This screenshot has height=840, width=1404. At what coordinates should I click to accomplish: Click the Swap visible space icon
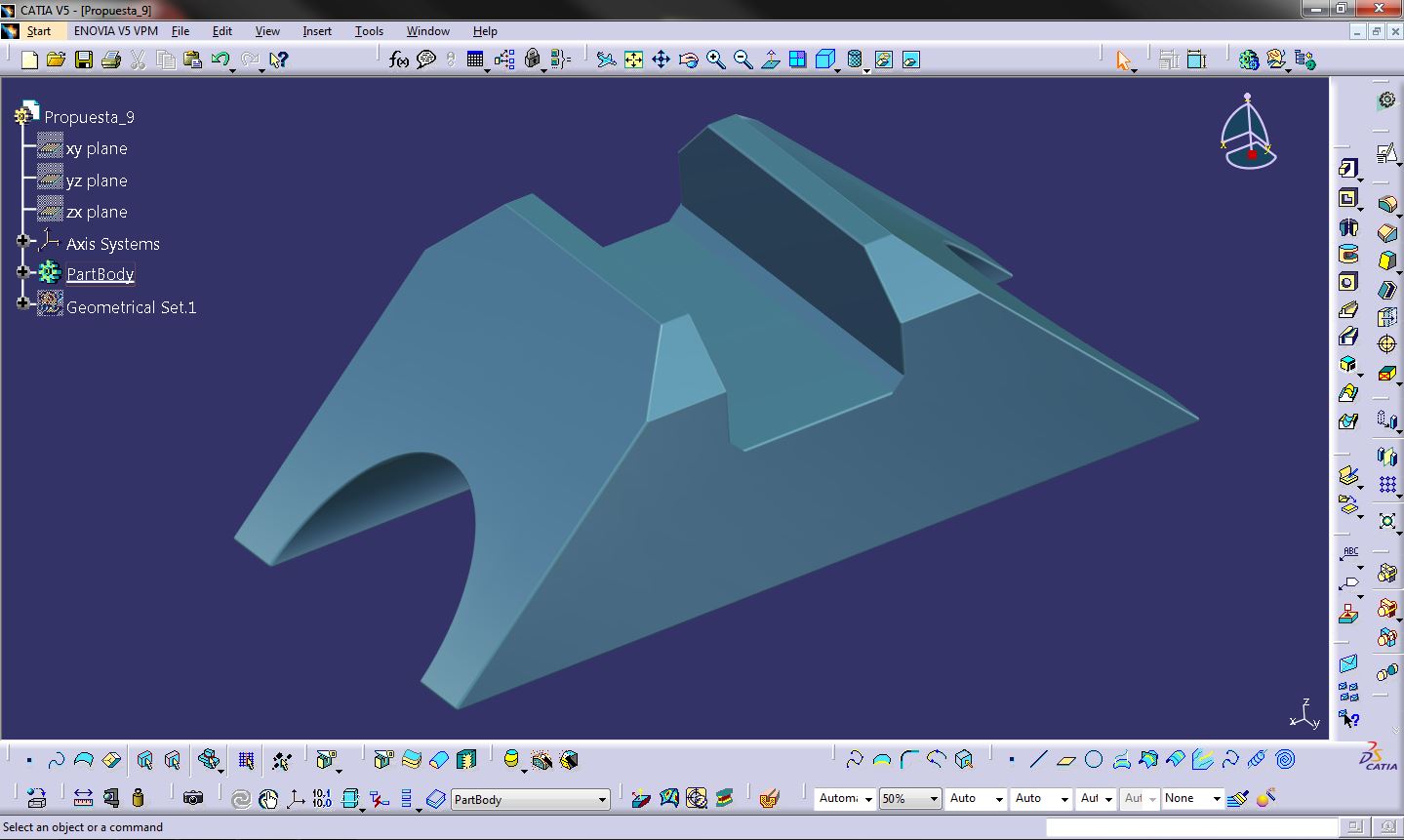click(910, 60)
